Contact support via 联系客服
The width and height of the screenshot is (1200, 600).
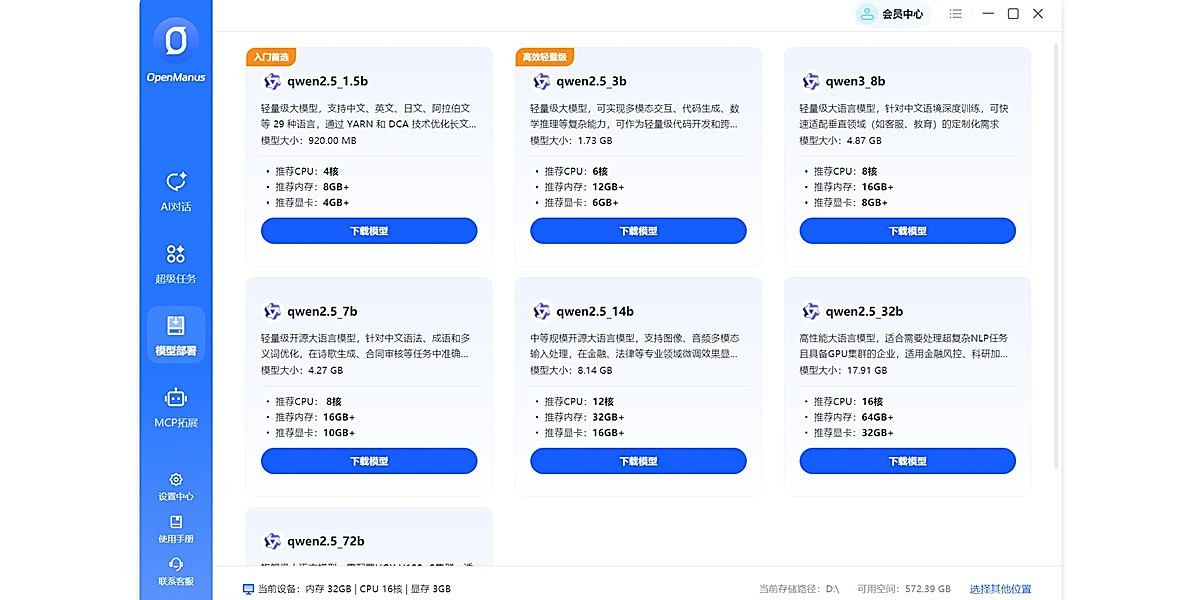175,570
